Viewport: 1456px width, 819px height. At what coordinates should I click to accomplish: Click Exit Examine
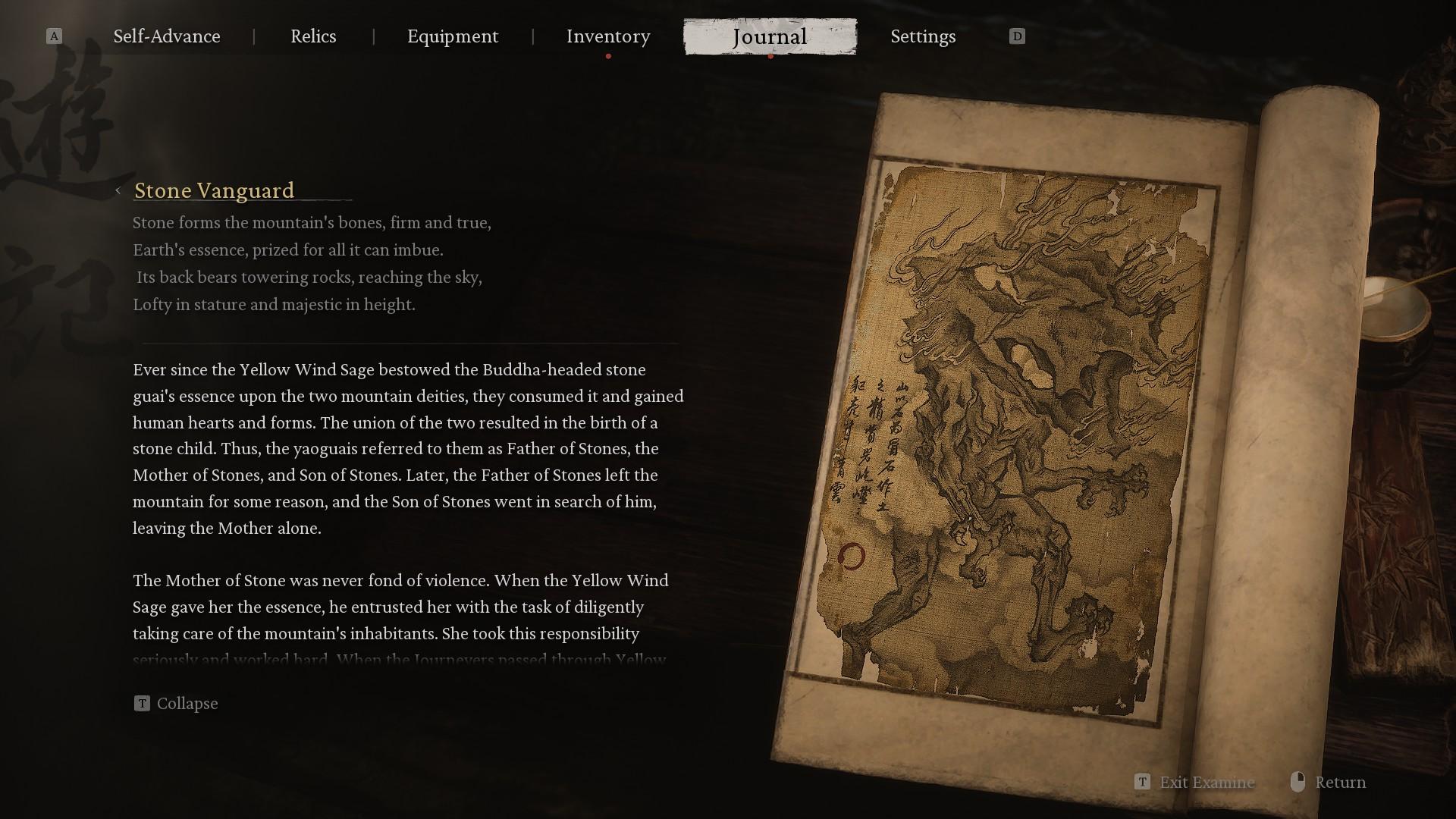(1207, 783)
